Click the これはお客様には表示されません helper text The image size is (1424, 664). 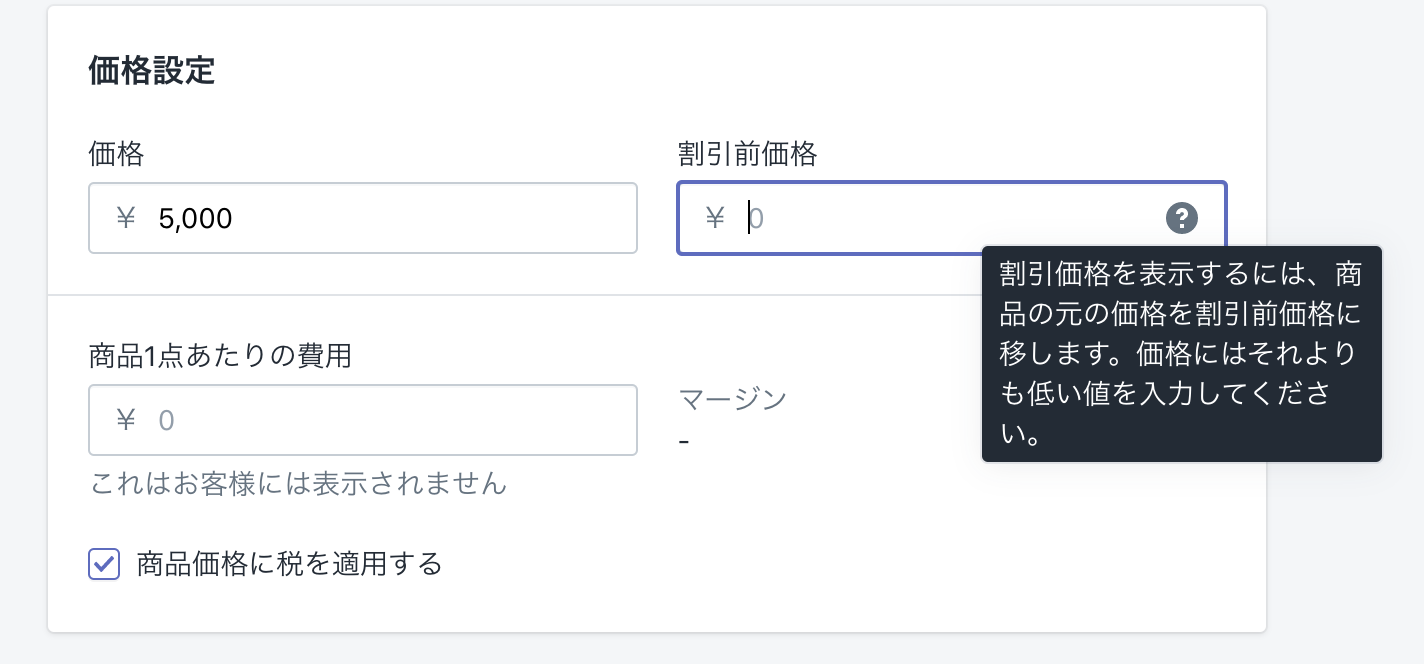pos(298,484)
